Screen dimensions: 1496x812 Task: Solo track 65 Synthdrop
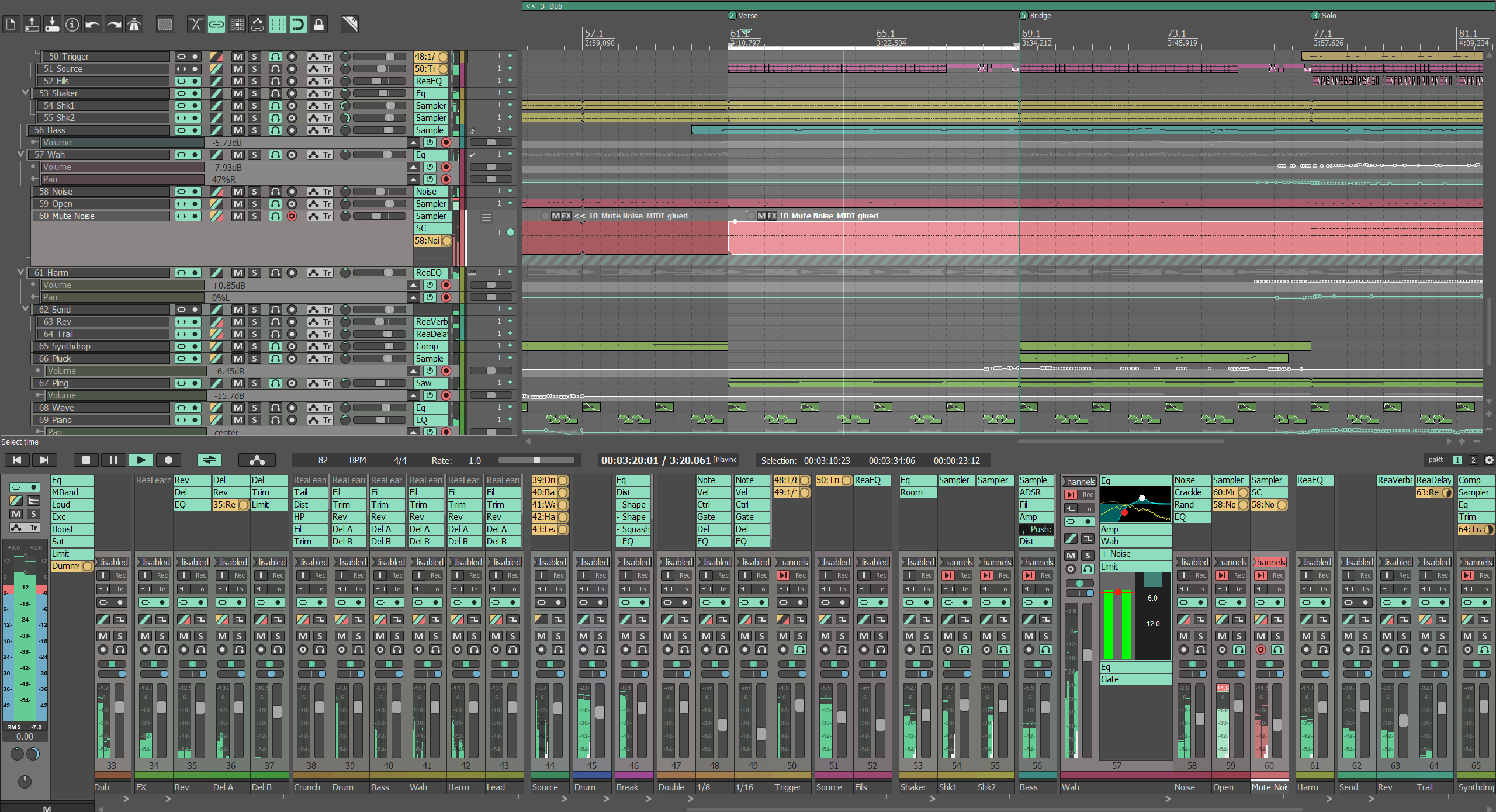tap(254, 346)
